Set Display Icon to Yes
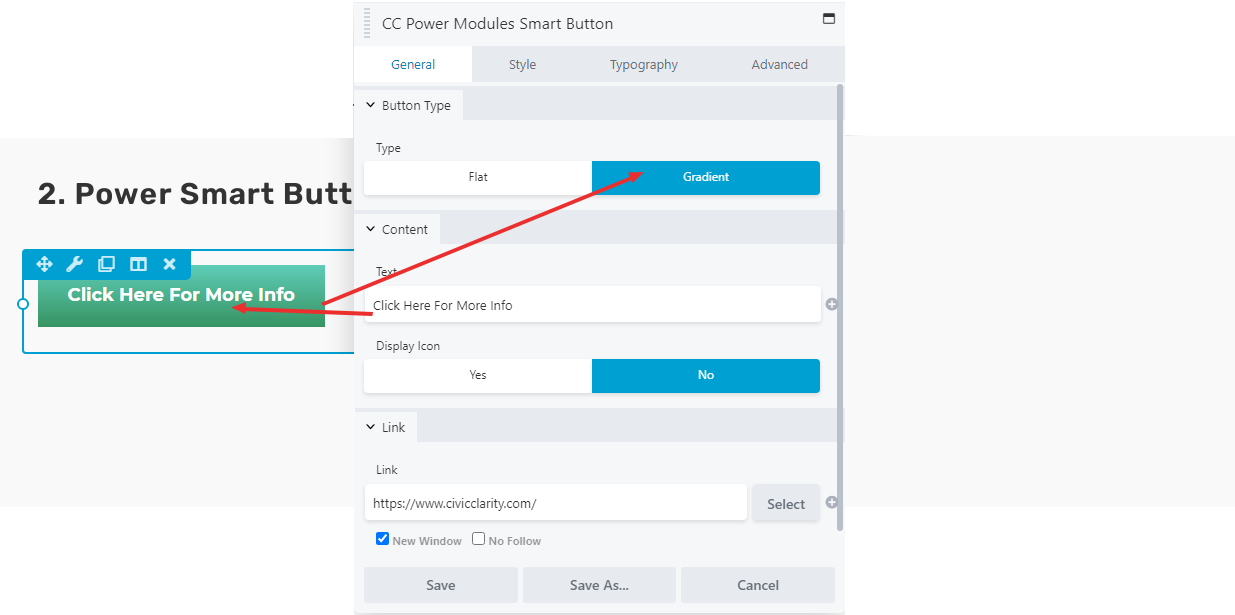The height and width of the screenshot is (615, 1235). click(x=478, y=375)
